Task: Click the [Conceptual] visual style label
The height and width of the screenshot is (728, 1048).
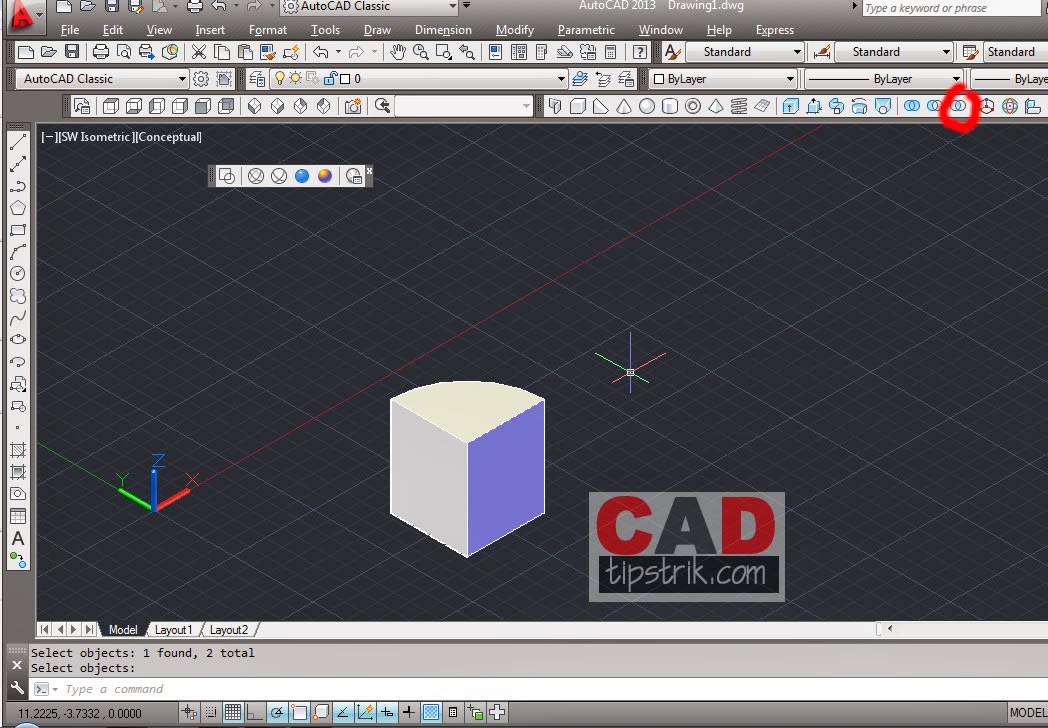Action: [168, 137]
